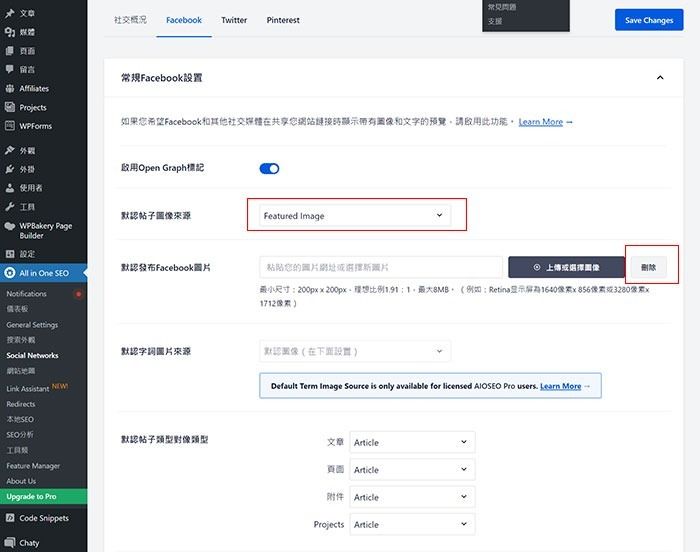Open the 留言 (Comments) bubble icon
Viewport: 700px width, 552px height.
click(10, 70)
